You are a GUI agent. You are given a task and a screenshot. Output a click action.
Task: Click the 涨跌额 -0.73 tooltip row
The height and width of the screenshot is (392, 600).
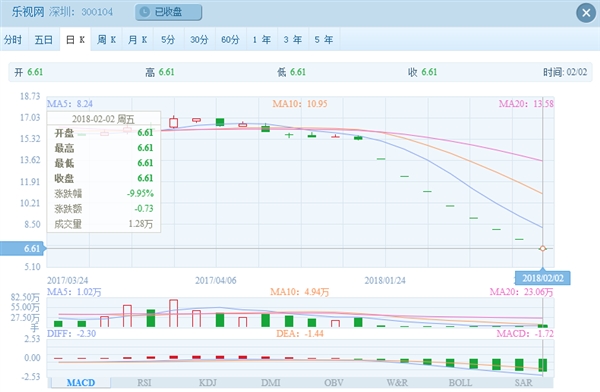pyautogui.click(x=104, y=209)
